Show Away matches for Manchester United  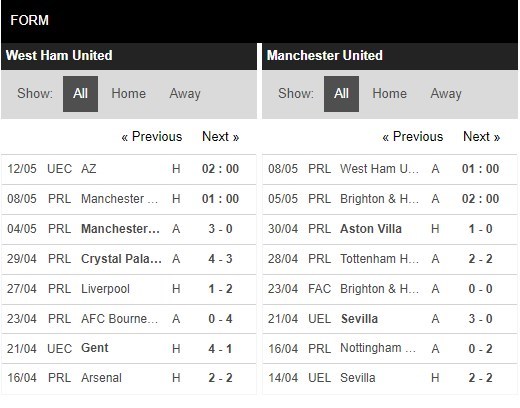click(446, 93)
